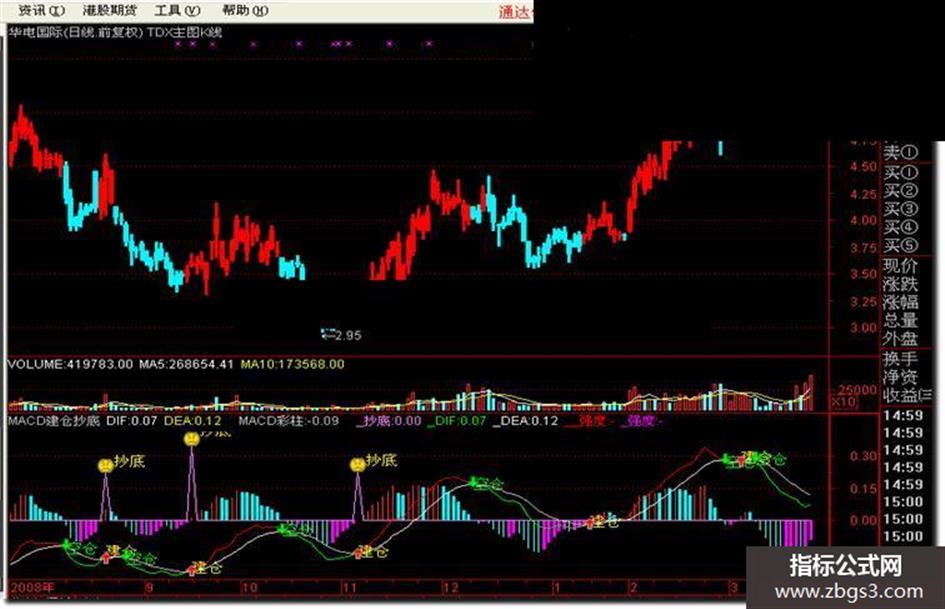This screenshot has width=945, height=609.
Task: Click the VOLUME:419783.00 readout
Action: (x=70, y=364)
